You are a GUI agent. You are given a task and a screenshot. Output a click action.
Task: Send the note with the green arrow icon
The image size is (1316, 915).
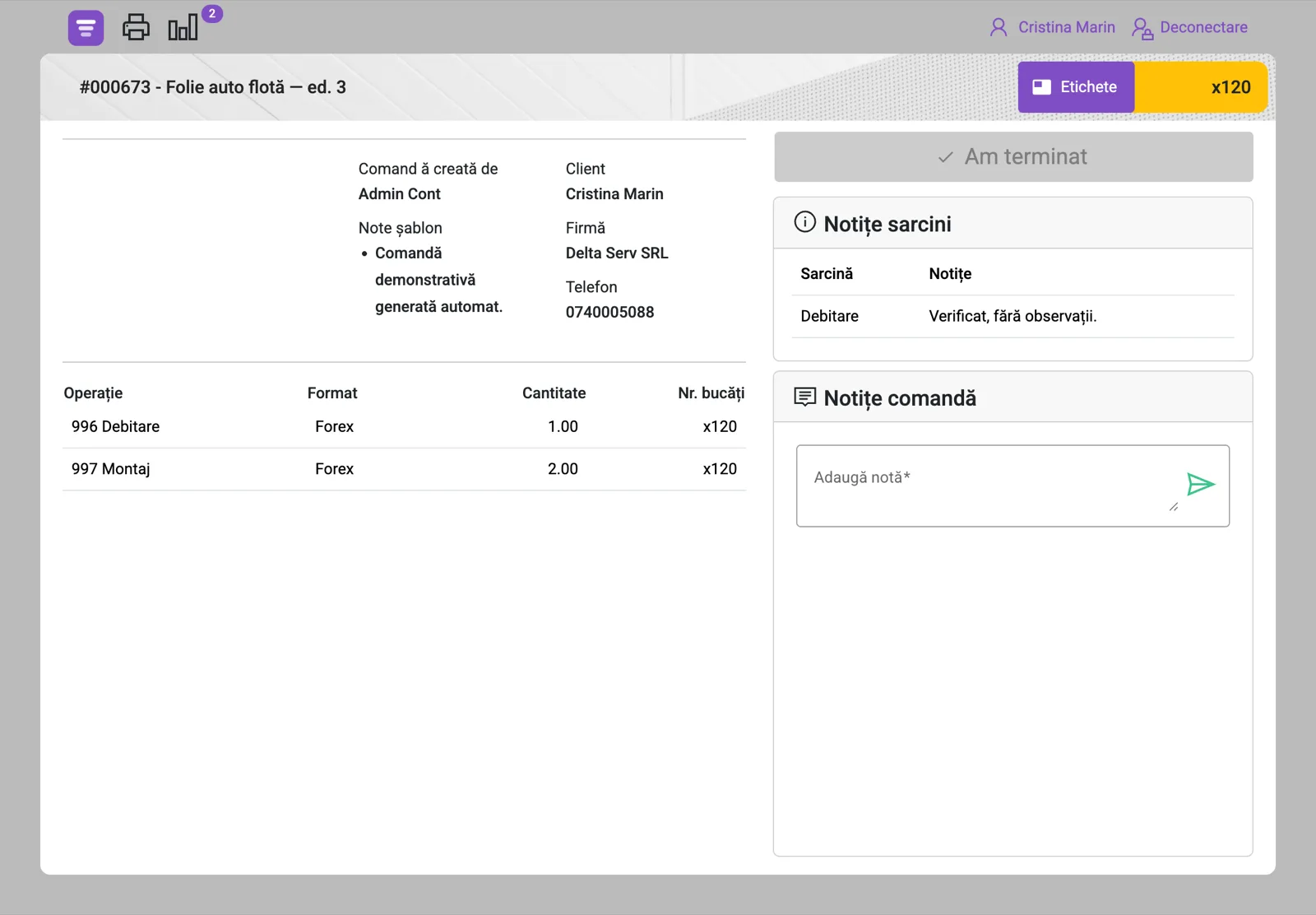[x=1201, y=484]
